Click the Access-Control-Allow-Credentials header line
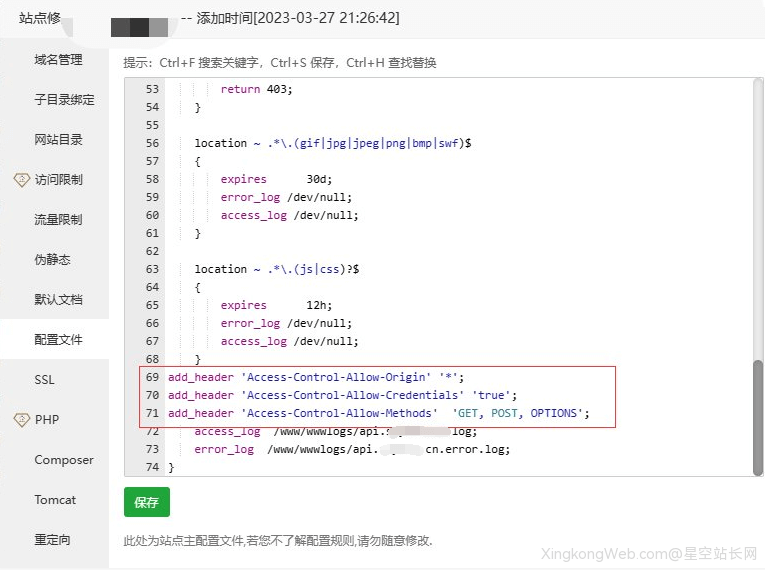 (x=342, y=395)
